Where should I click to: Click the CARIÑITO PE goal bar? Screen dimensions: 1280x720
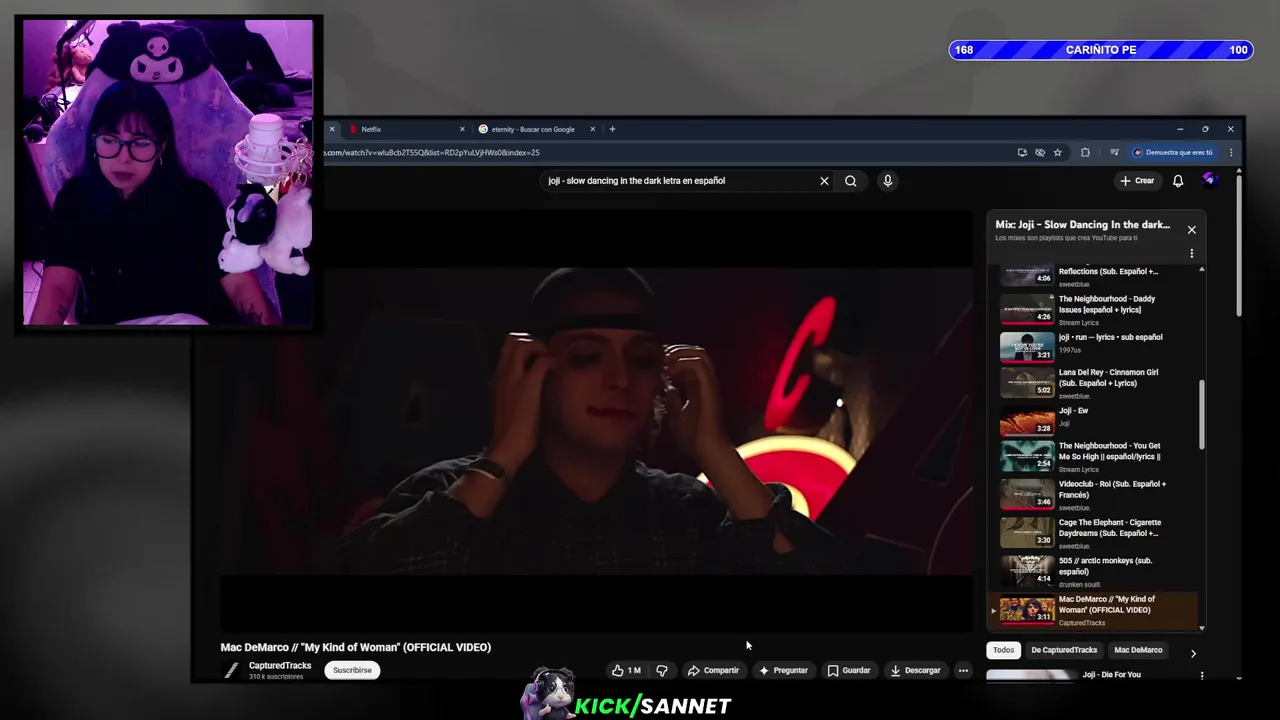(1101, 50)
